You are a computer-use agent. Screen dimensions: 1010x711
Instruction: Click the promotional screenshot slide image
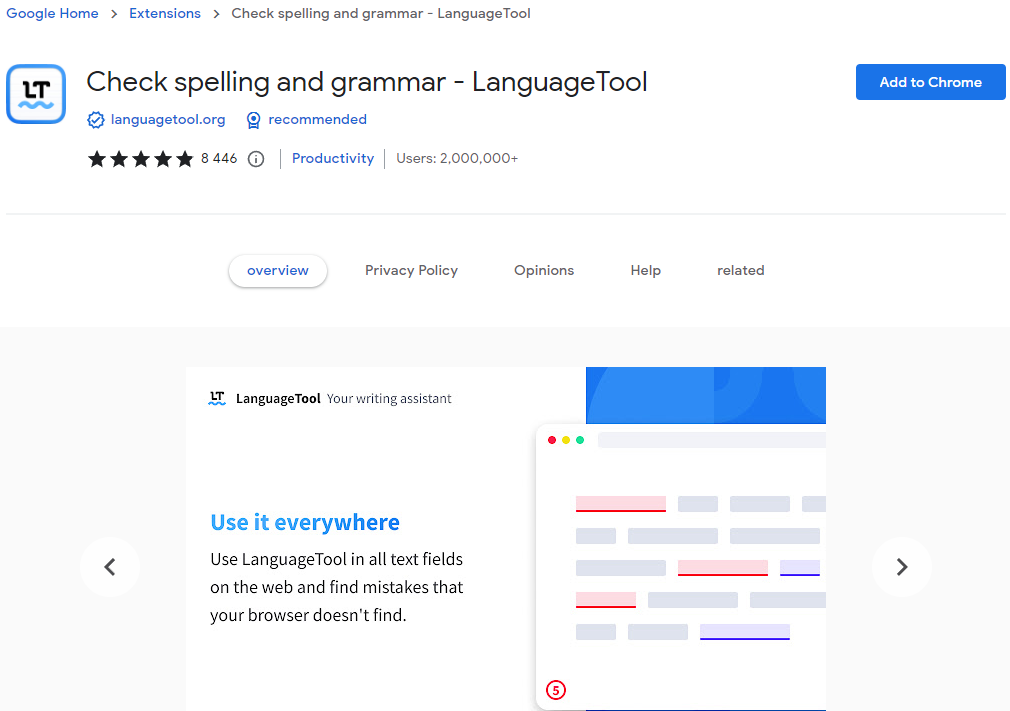coord(506,539)
